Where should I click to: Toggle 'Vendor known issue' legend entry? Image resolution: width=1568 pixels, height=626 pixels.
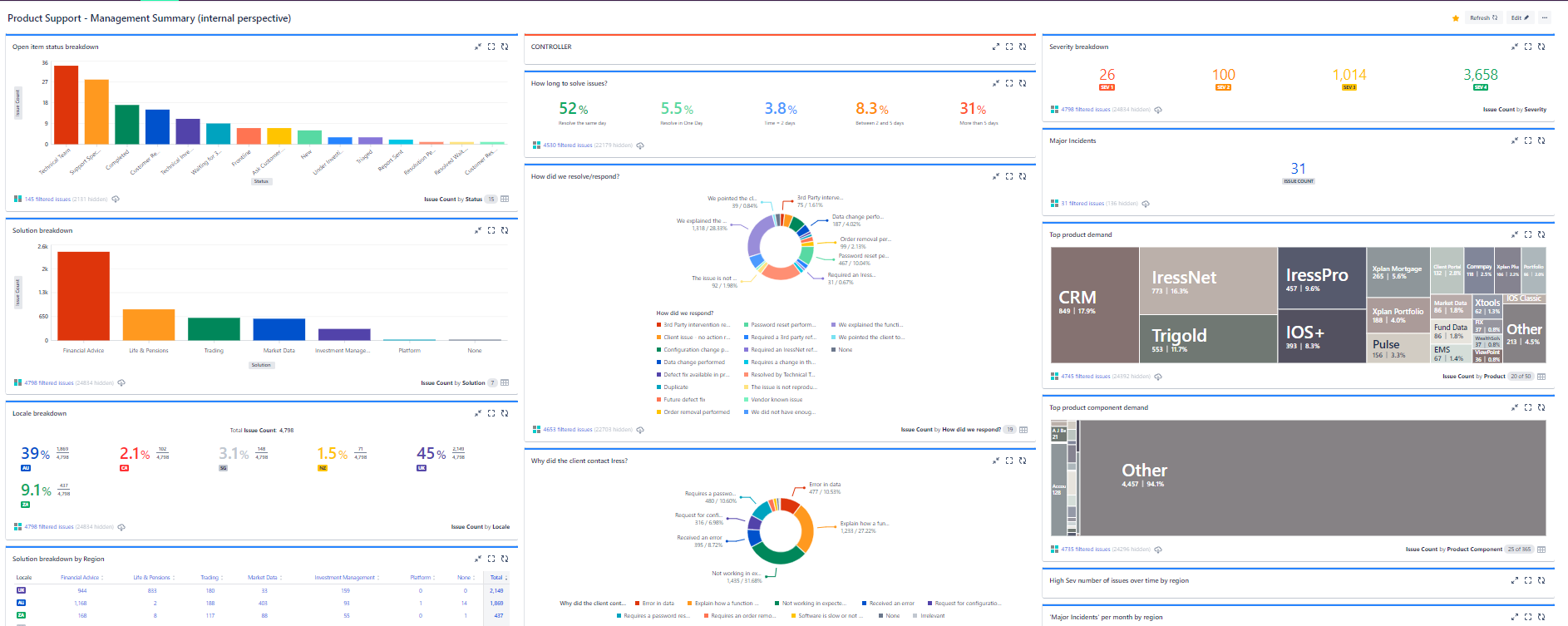click(x=777, y=400)
